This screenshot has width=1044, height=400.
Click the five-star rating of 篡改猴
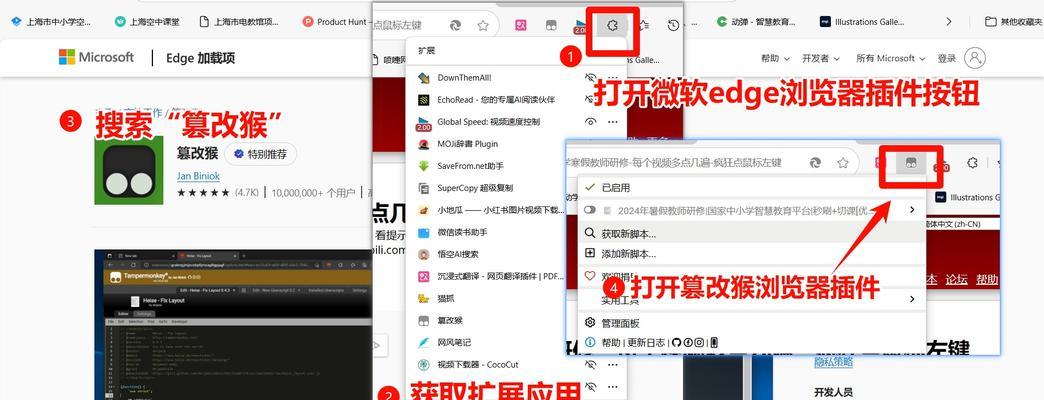click(202, 193)
